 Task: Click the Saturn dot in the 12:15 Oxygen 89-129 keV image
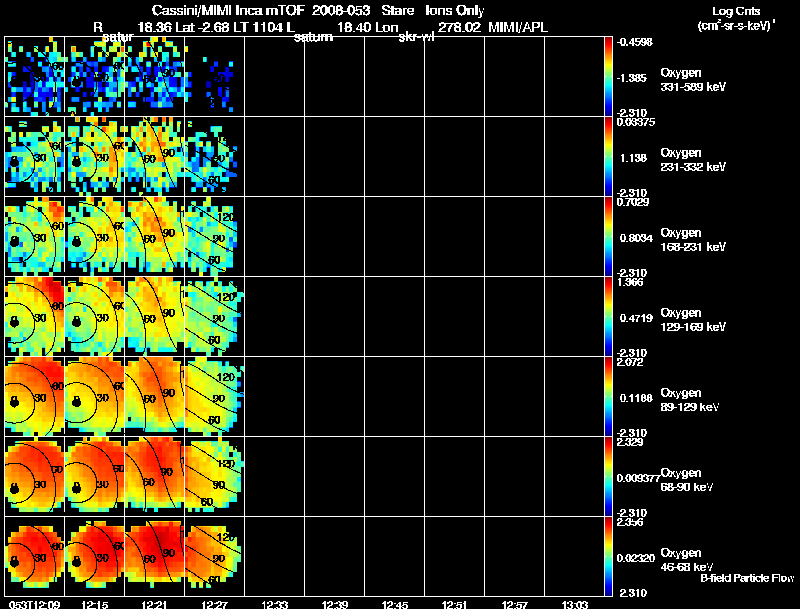77,402
